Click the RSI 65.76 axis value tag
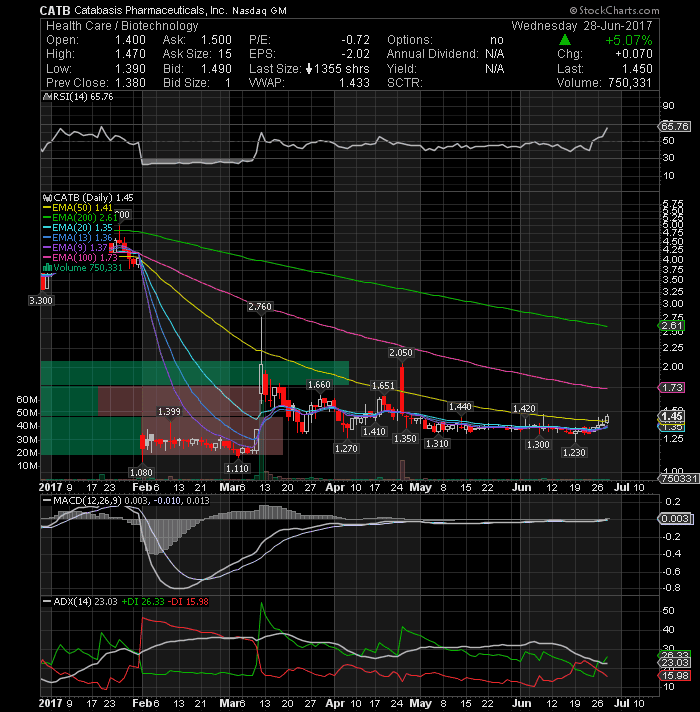Screen dimensions: 700x712 (675, 126)
